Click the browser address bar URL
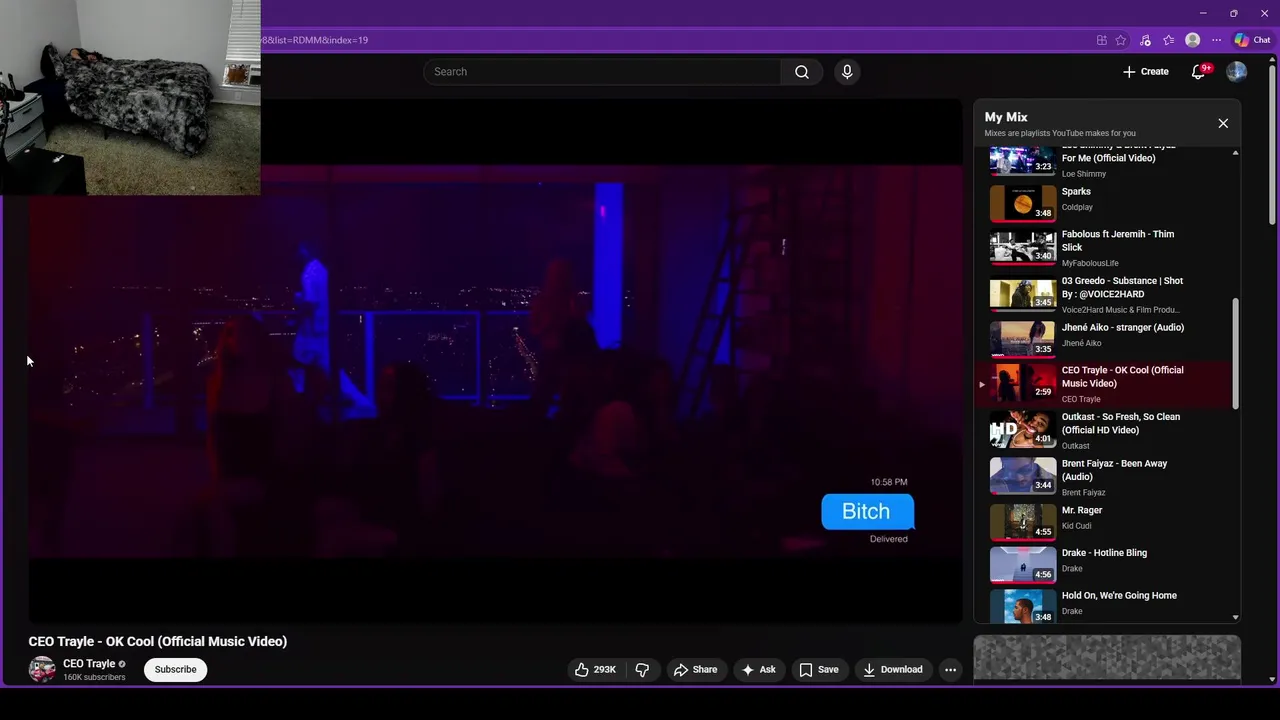1280x720 pixels. (315, 40)
